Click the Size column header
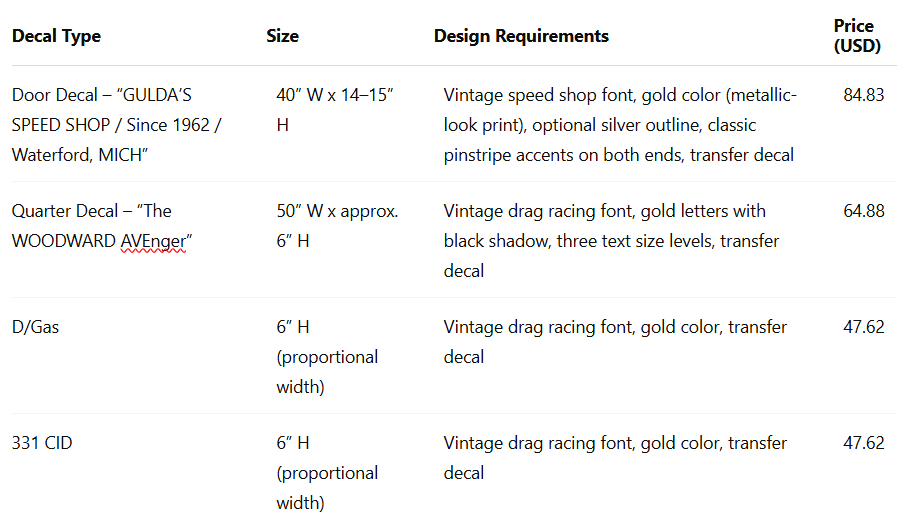The image size is (914, 526). (x=282, y=36)
